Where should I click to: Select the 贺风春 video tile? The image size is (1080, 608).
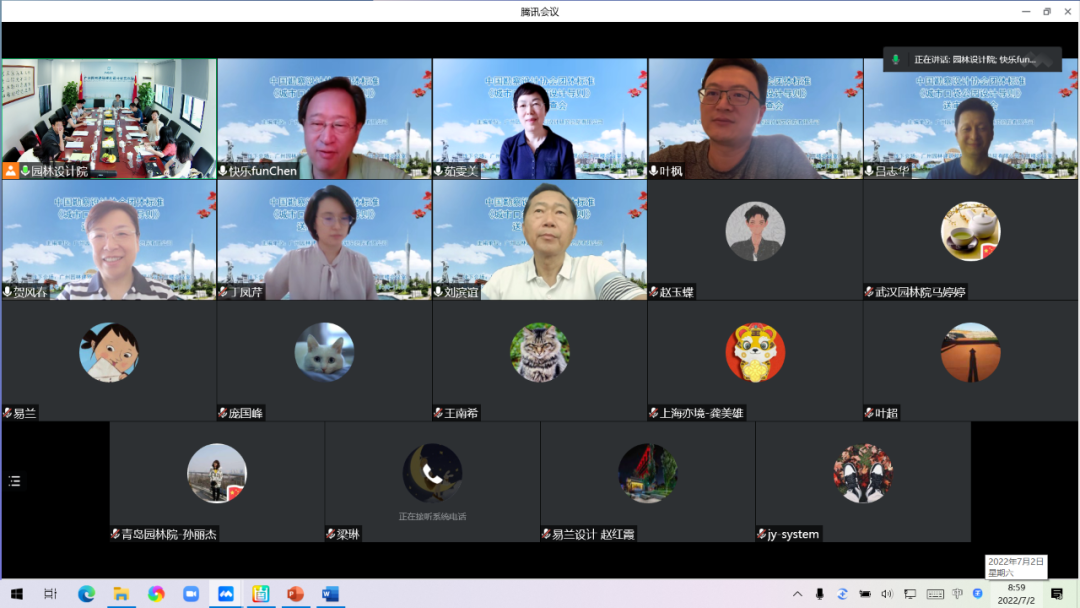click(x=110, y=240)
